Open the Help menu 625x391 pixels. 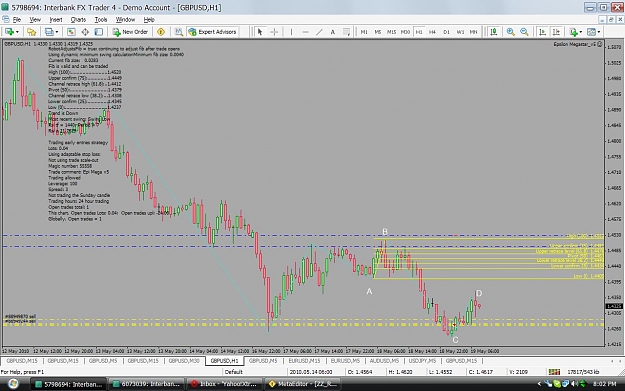tap(149, 20)
